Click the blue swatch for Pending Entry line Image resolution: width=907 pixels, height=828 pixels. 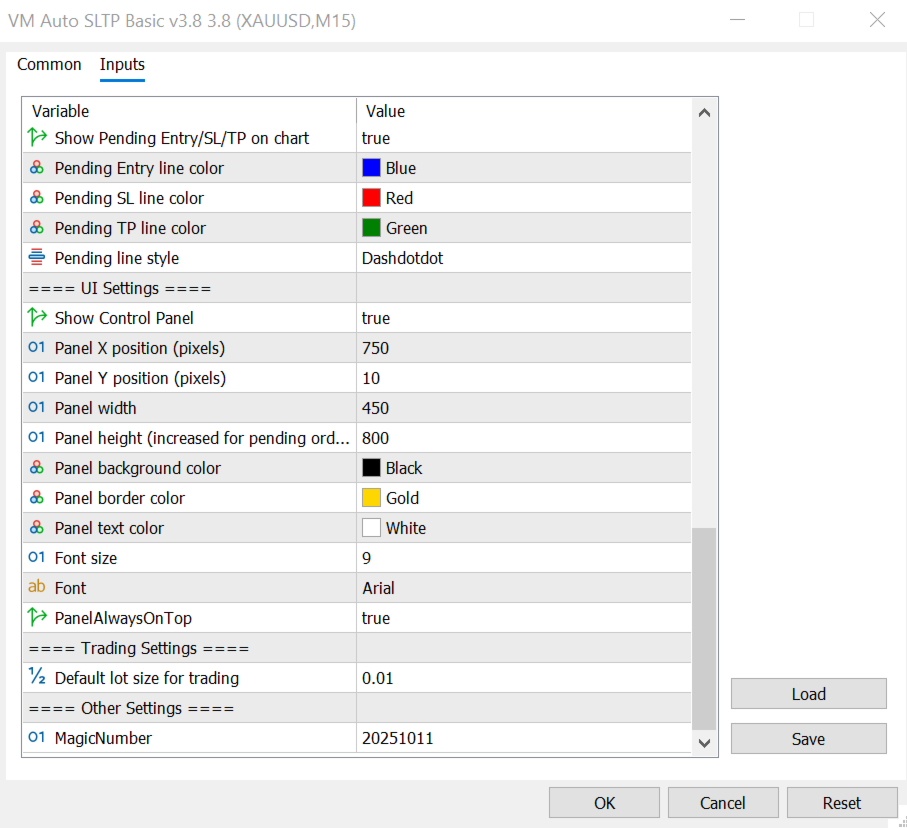tap(371, 168)
